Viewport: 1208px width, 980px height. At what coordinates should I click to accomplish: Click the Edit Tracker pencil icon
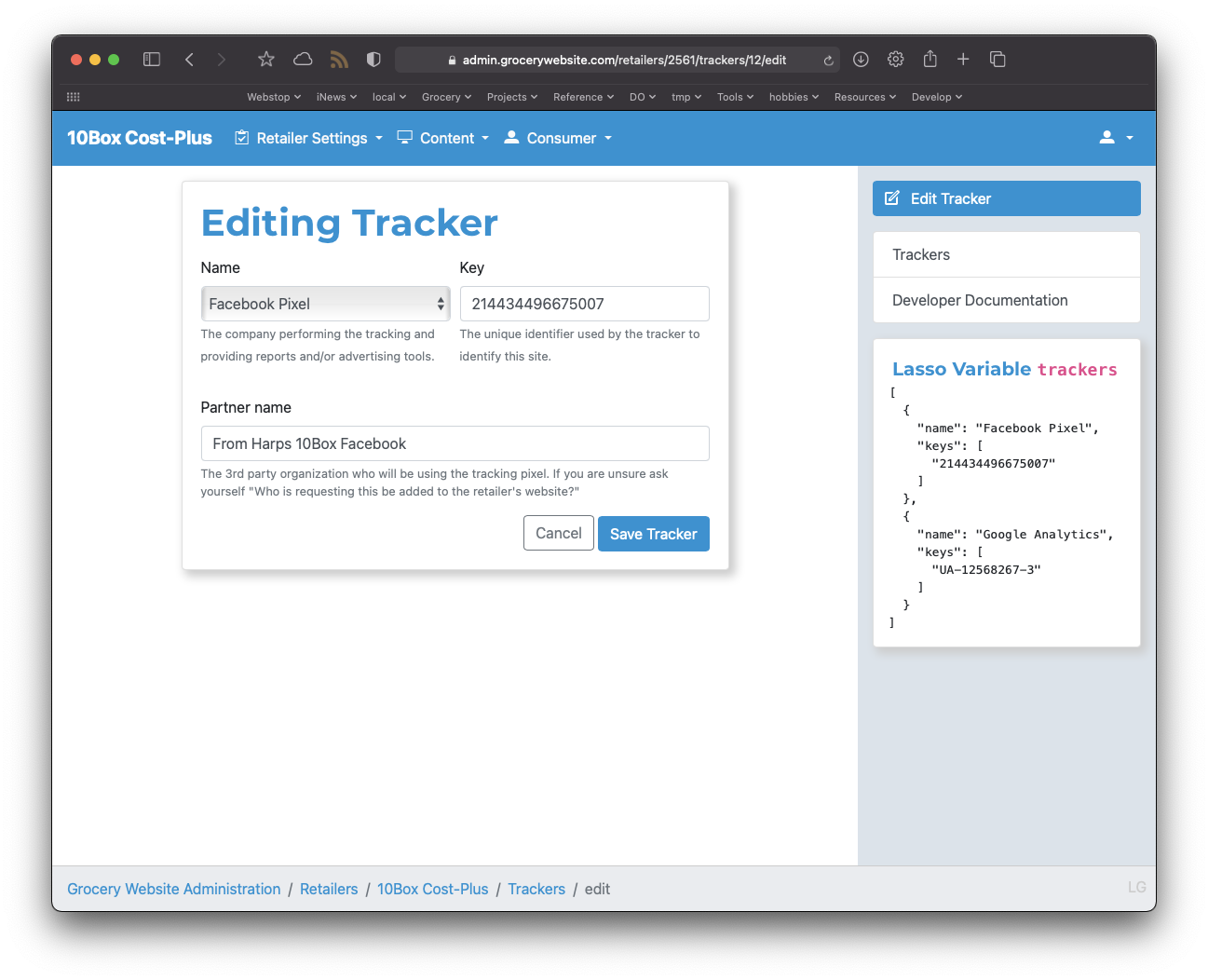(891, 198)
